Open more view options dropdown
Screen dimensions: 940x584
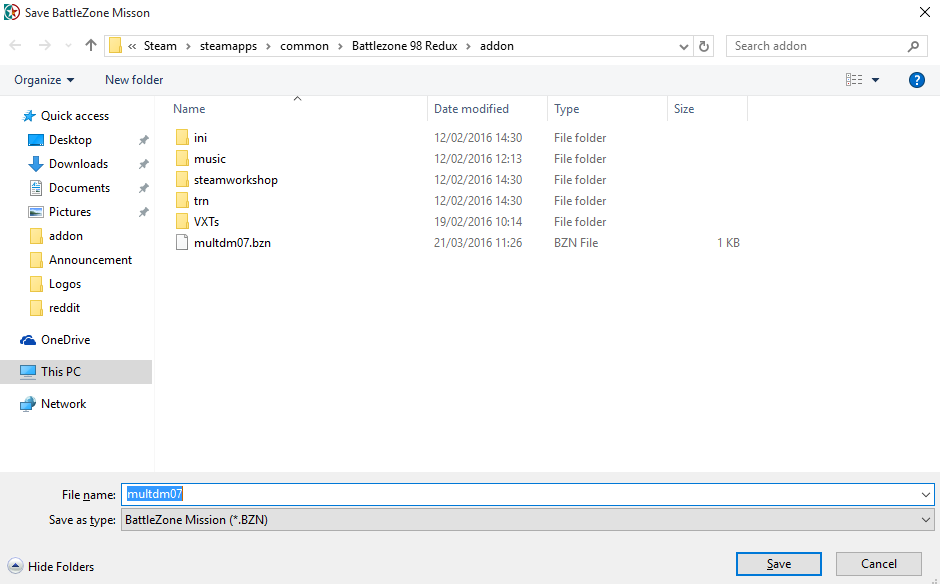point(875,80)
